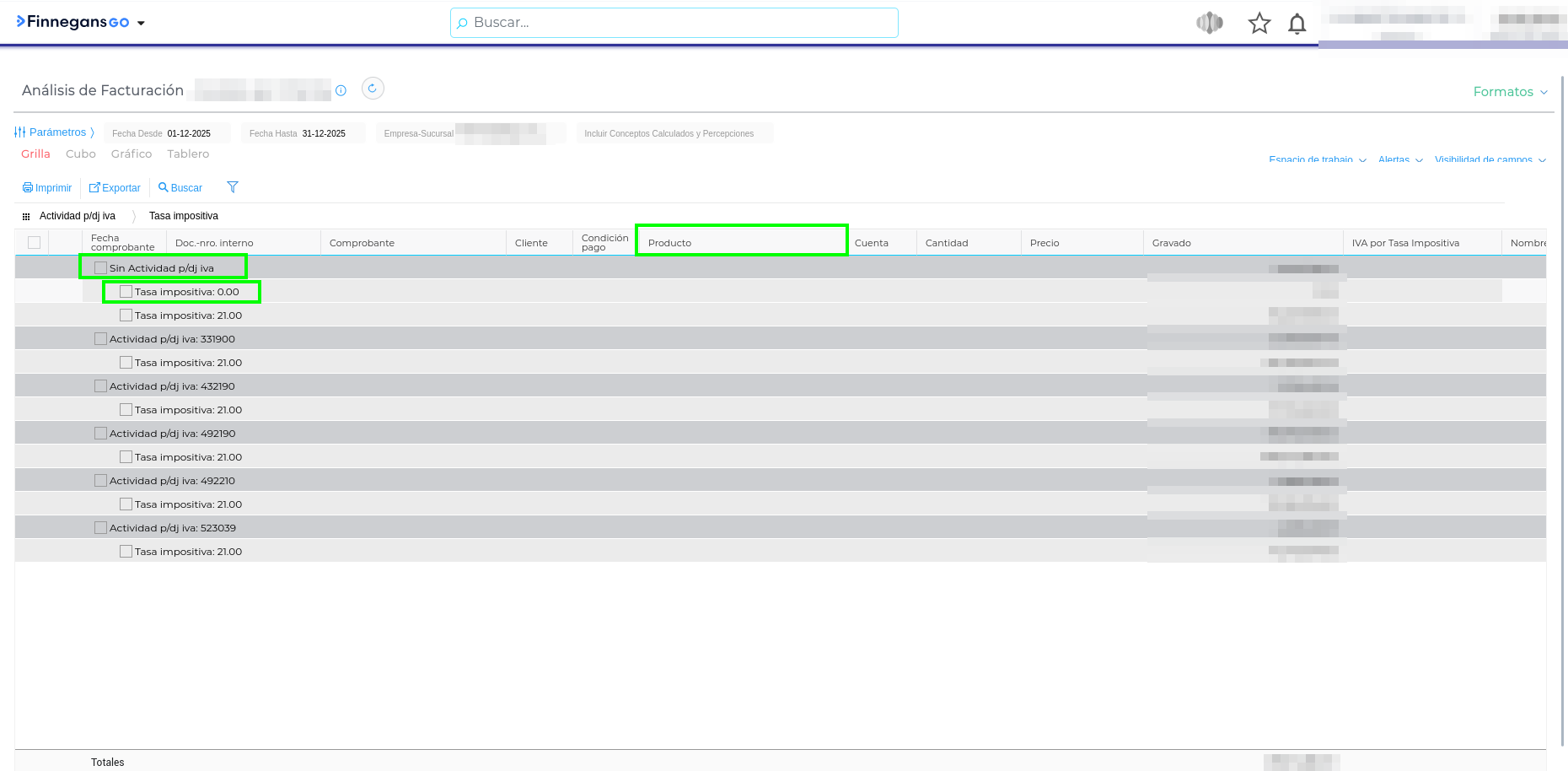Viewport: 1568px width, 771px height.
Task: Click the favorites star icon
Action: point(1259,24)
